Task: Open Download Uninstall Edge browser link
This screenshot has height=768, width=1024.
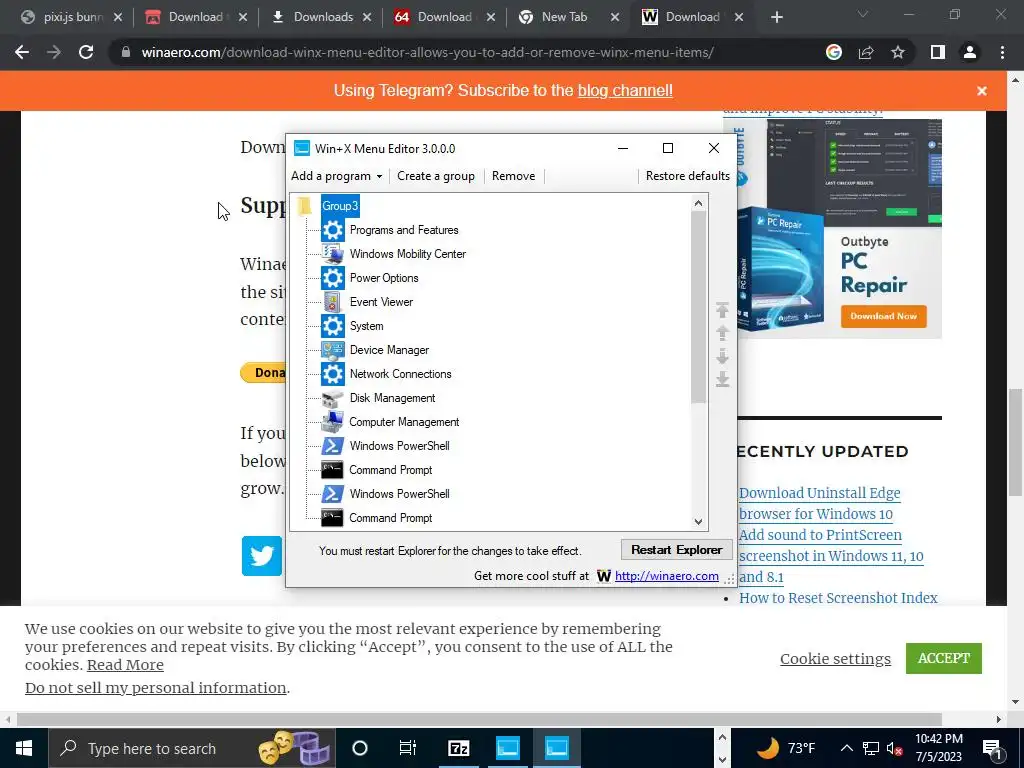Action: (x=820, y=504)
